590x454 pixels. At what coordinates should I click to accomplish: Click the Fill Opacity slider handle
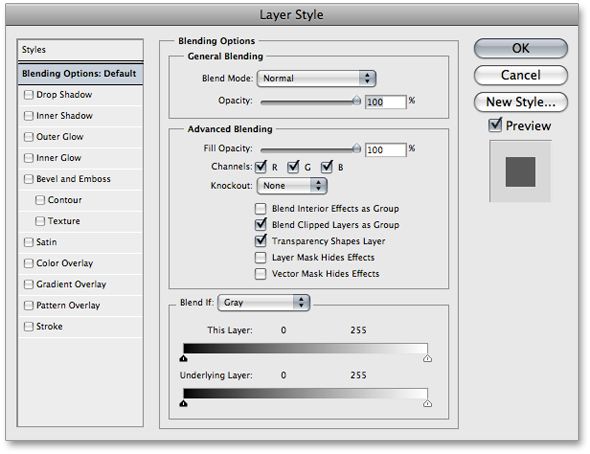point(356,149)
